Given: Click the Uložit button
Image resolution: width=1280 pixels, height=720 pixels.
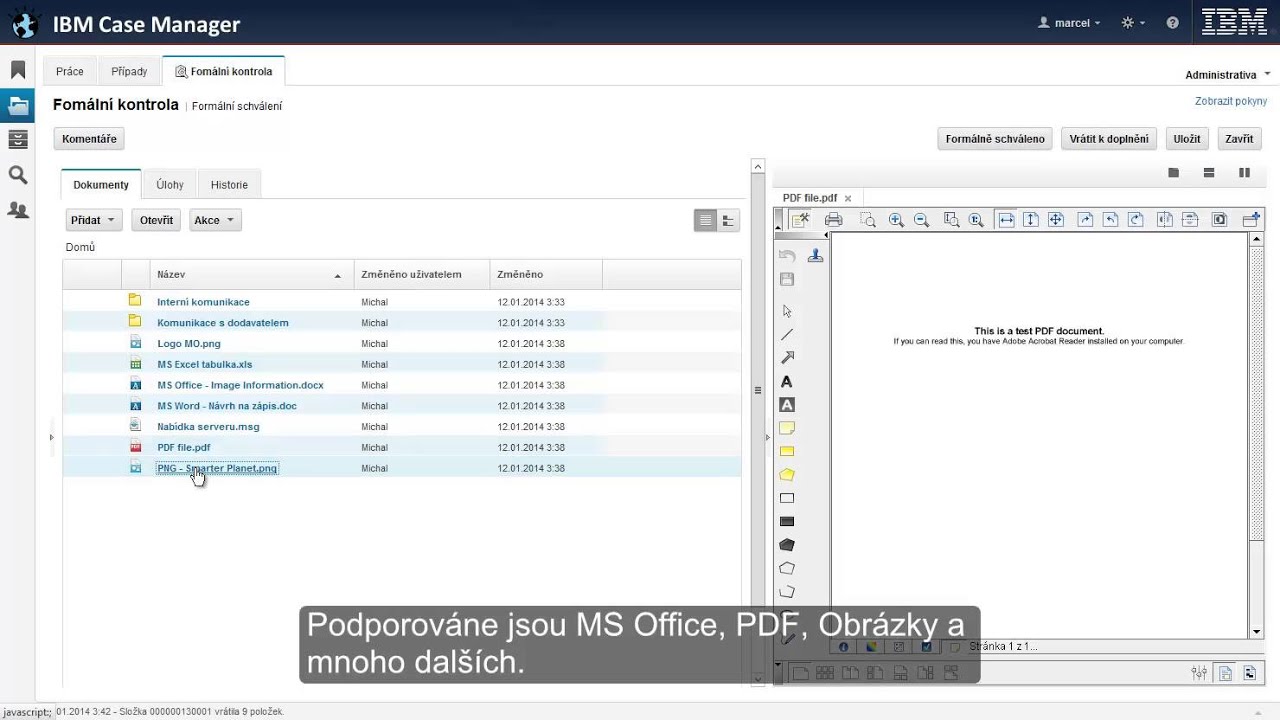Looking at the screenshot, I should [1187, 139].
